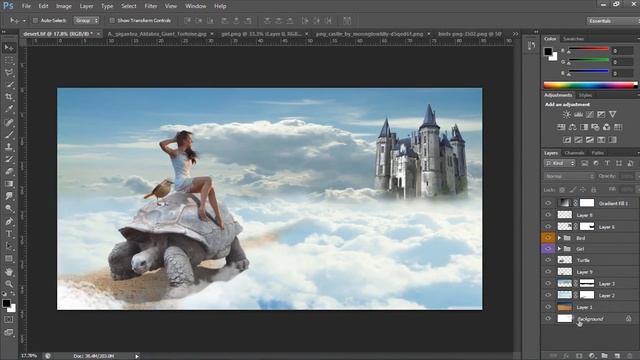This screenshot has width=640, height=360.
Task: Open the Essentials workspace dropdown
Action: pyautogui.click(x=613, y=20)
